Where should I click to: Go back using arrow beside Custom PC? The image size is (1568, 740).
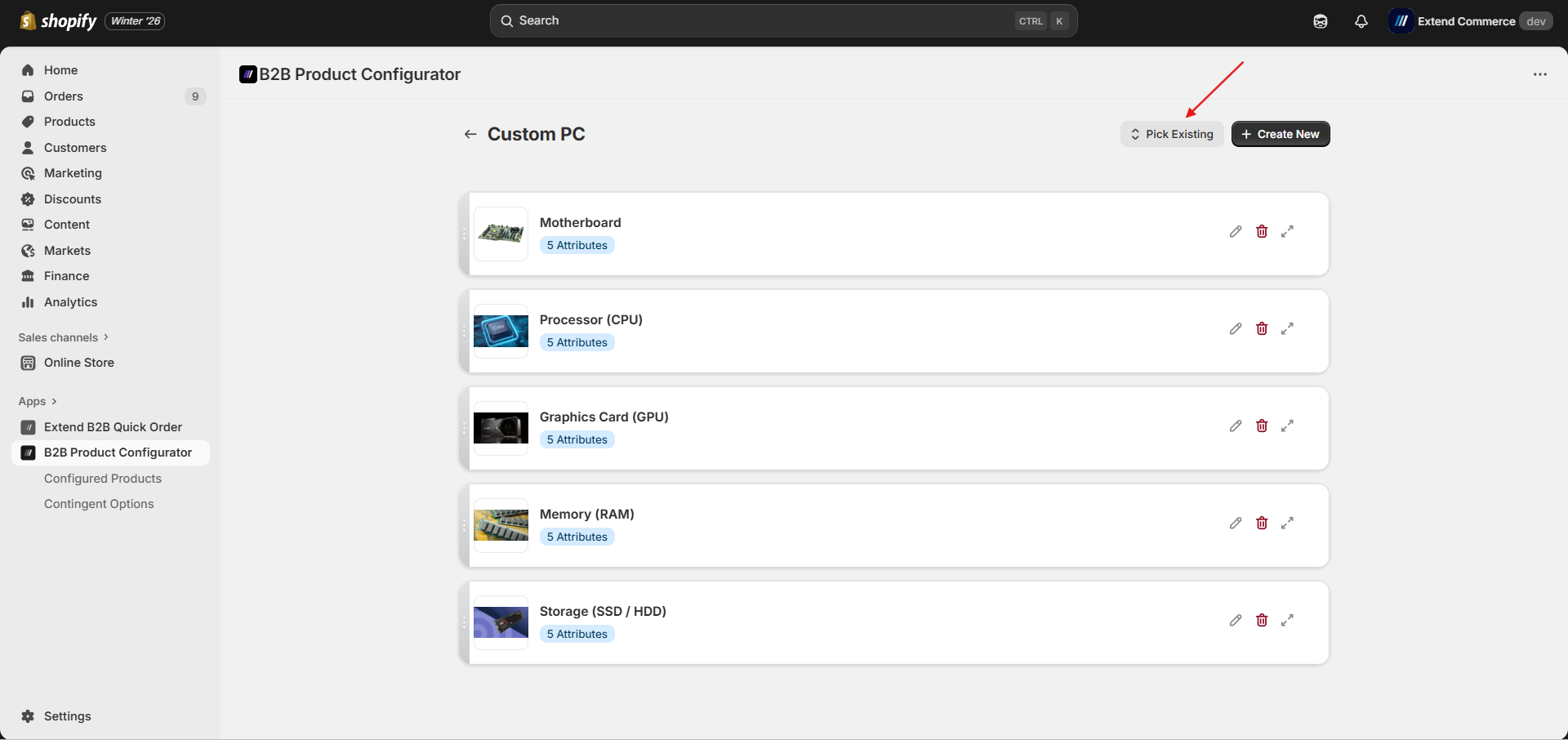click(470, 134)
